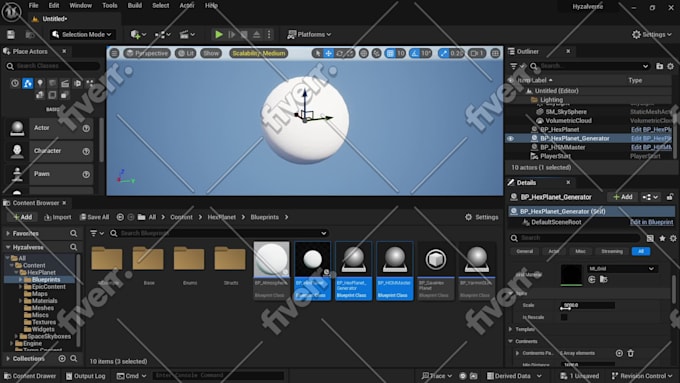The height and width of the screenshot is (383, 680).
Task: Open the material asset dropdown in Details
Action: click(x=622, y=269)
